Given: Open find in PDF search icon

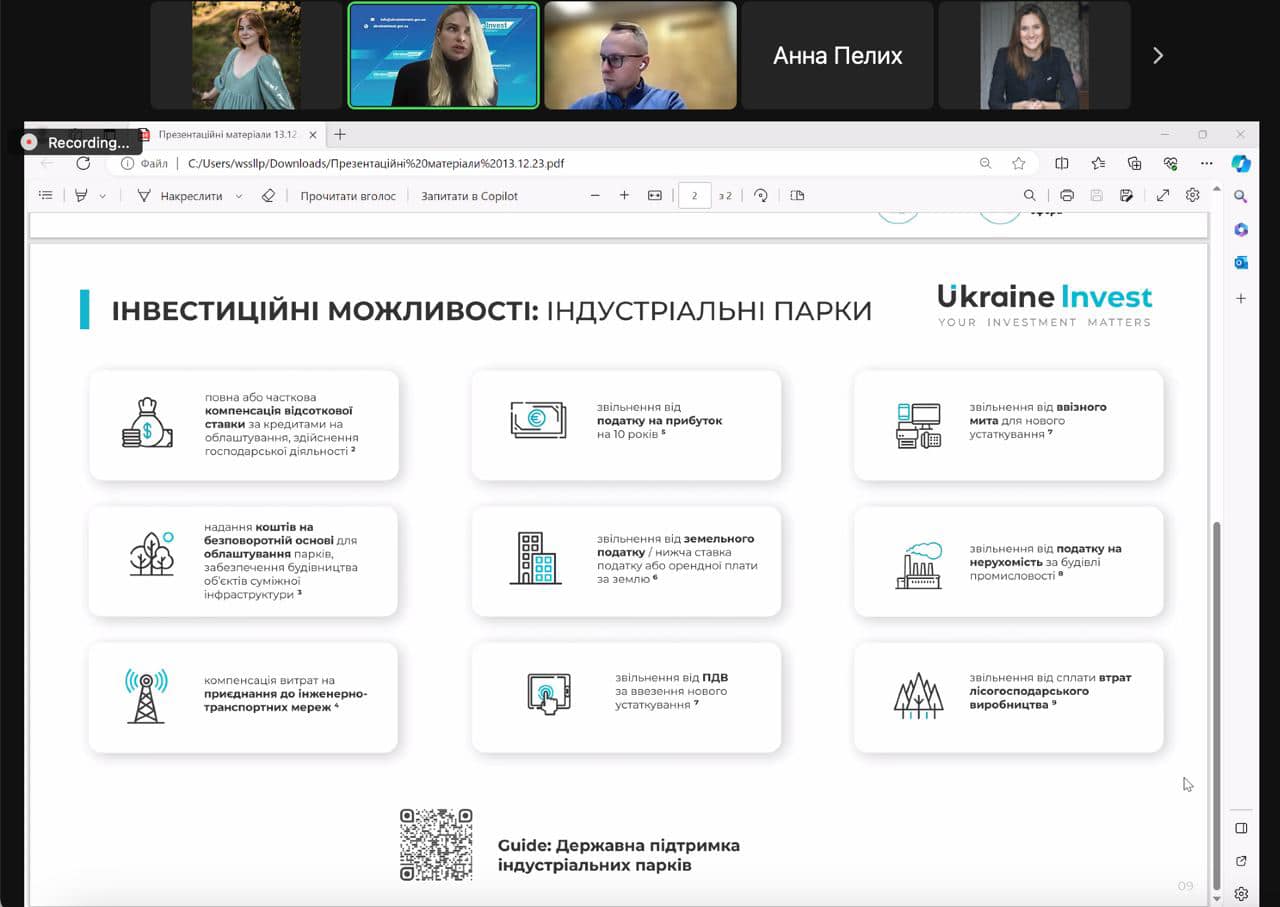Looking at the screenshot, I should click(1029, 196).
